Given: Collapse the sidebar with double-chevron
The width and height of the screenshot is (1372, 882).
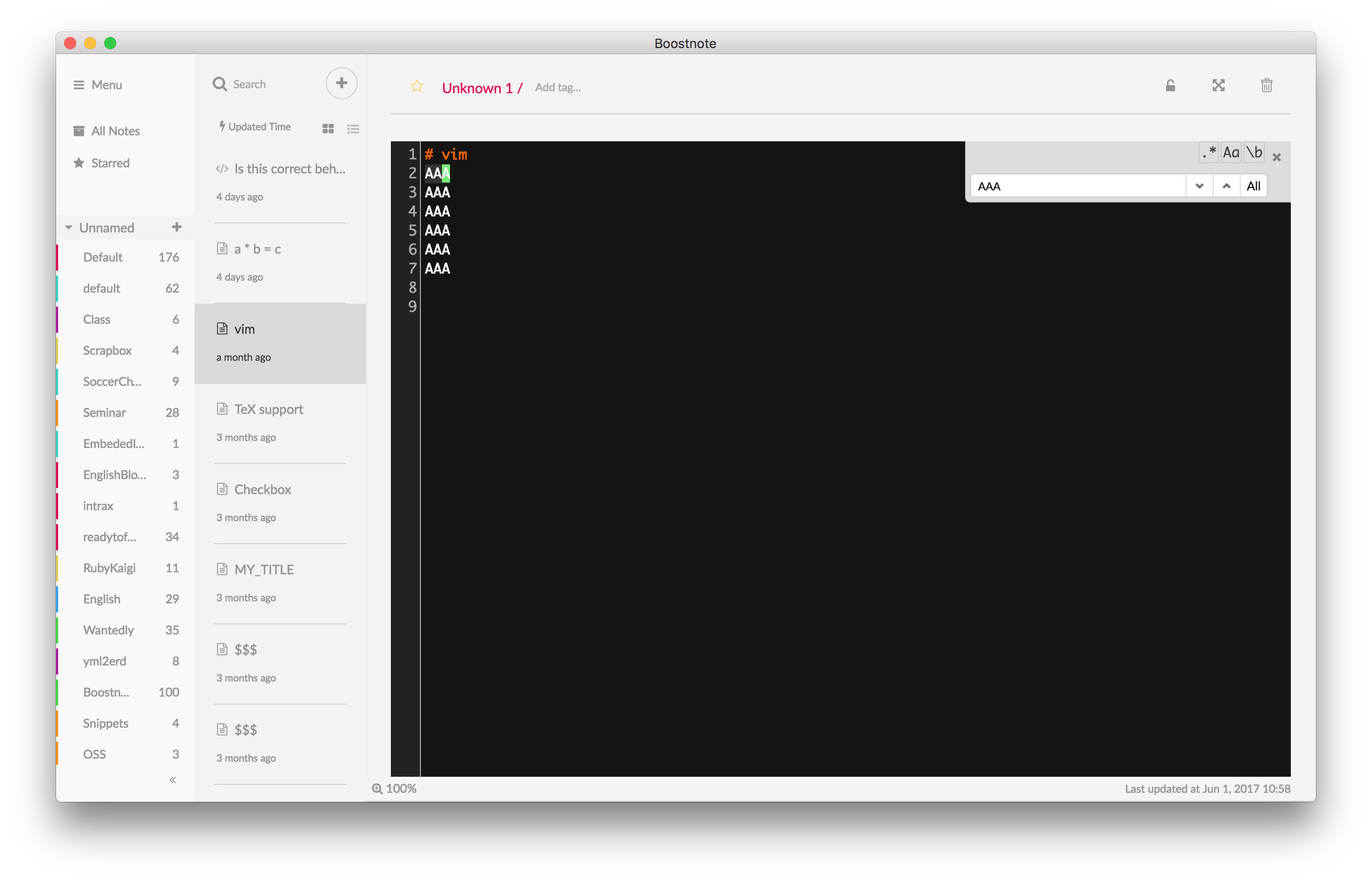Looking at the screenshot, I should pyautogui.click(x=172, y=779).
